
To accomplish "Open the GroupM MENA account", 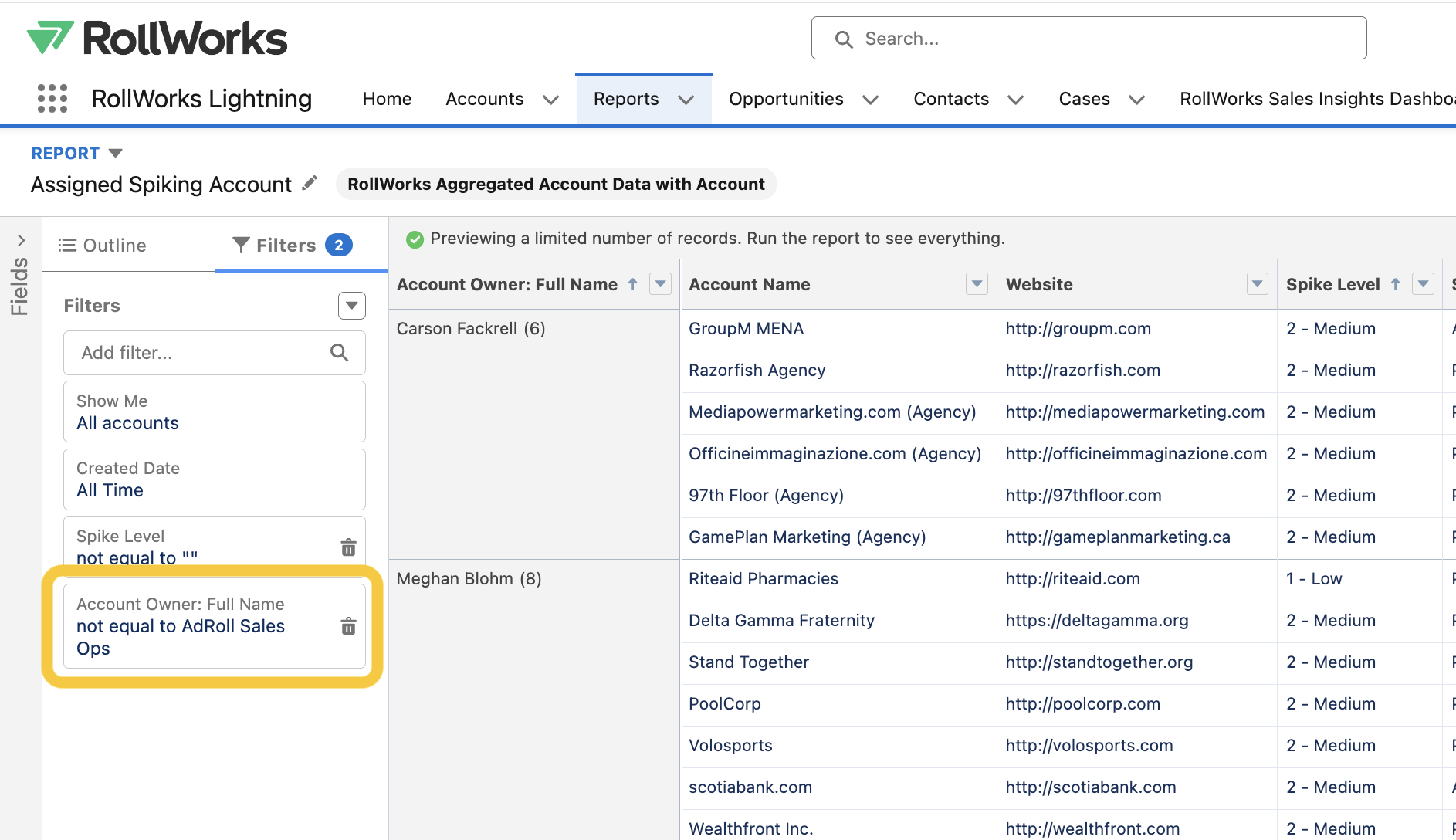I will (746, 329).
